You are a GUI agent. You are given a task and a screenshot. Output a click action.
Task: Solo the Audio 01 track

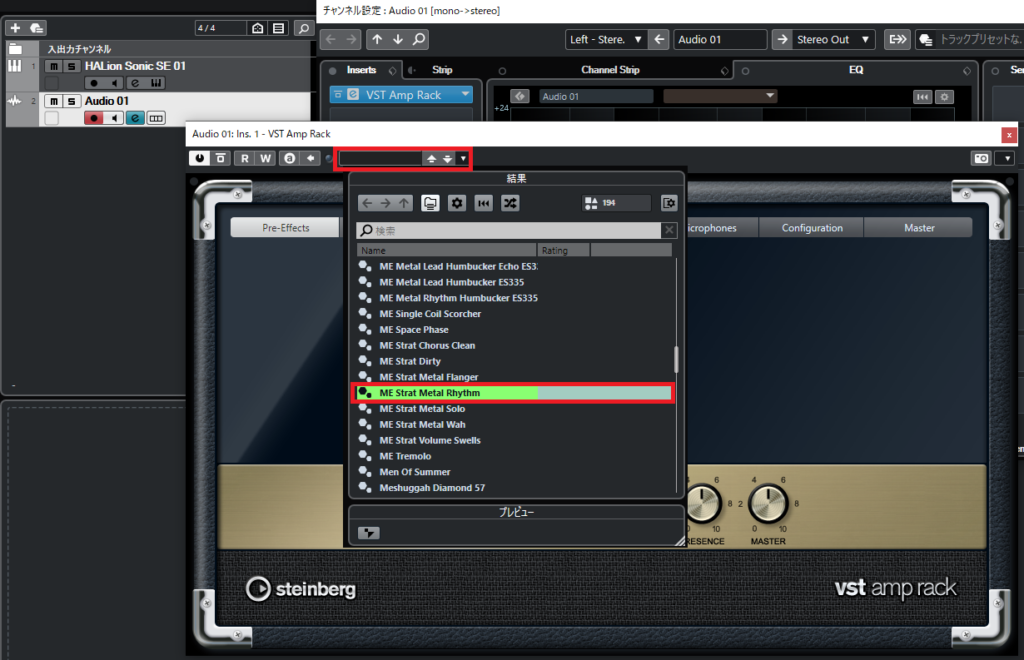72,101
